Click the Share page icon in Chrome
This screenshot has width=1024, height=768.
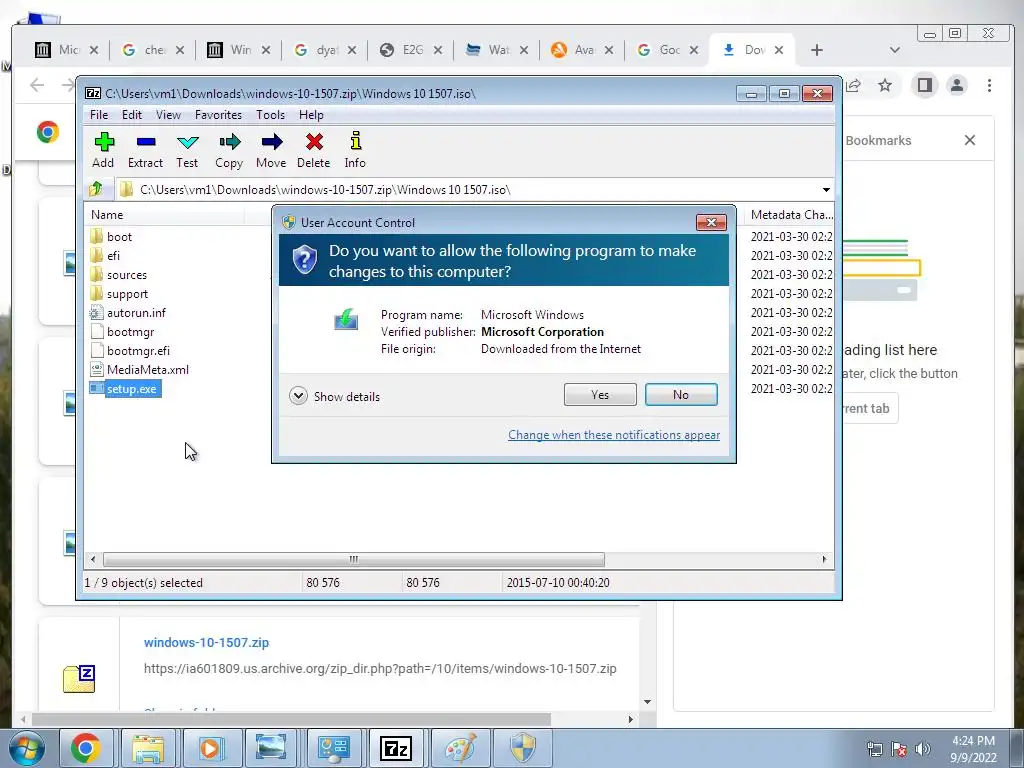tap(853, 86)
